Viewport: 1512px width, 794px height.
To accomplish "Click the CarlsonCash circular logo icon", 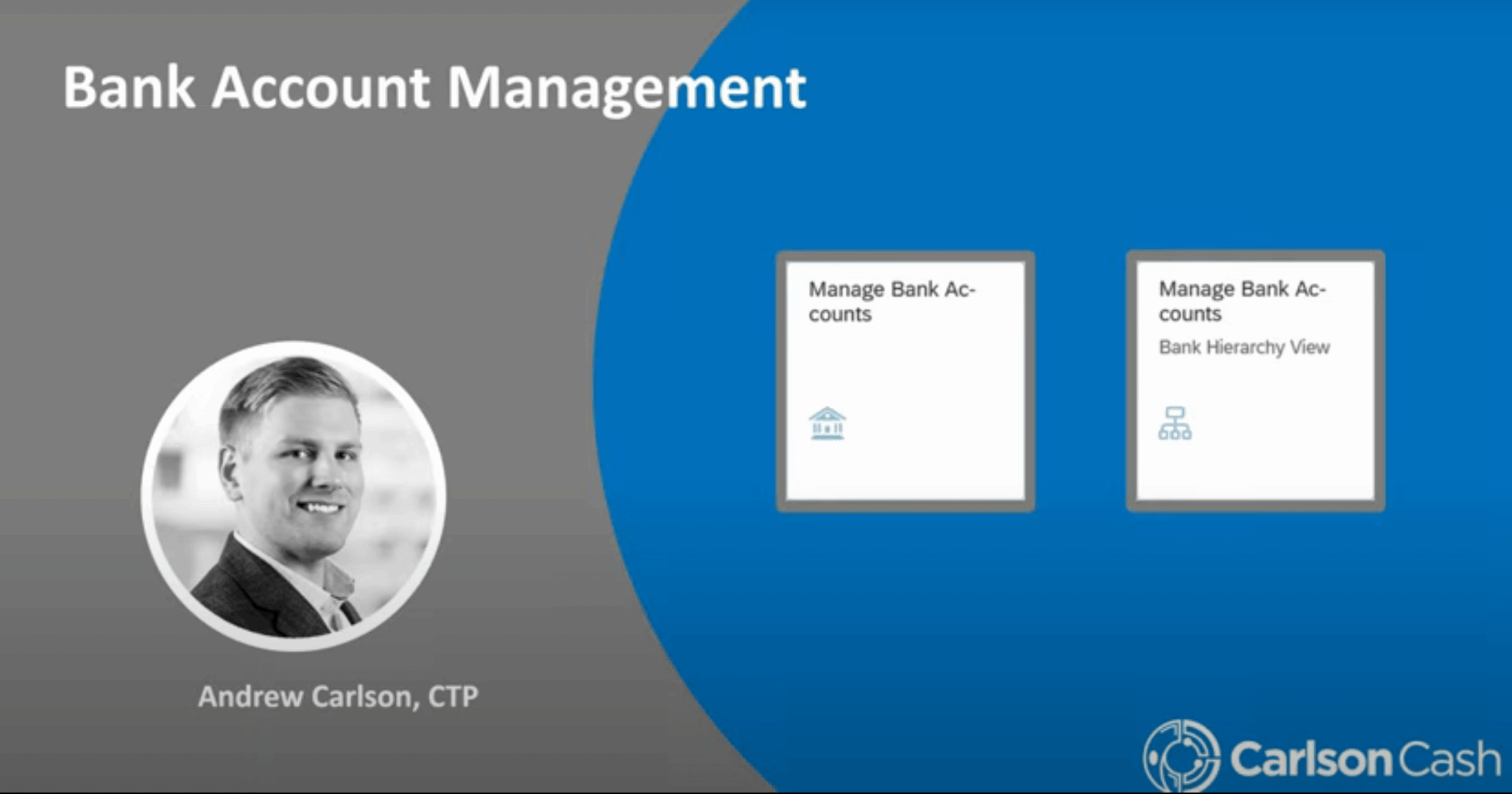I will (x=1181, y=756).
